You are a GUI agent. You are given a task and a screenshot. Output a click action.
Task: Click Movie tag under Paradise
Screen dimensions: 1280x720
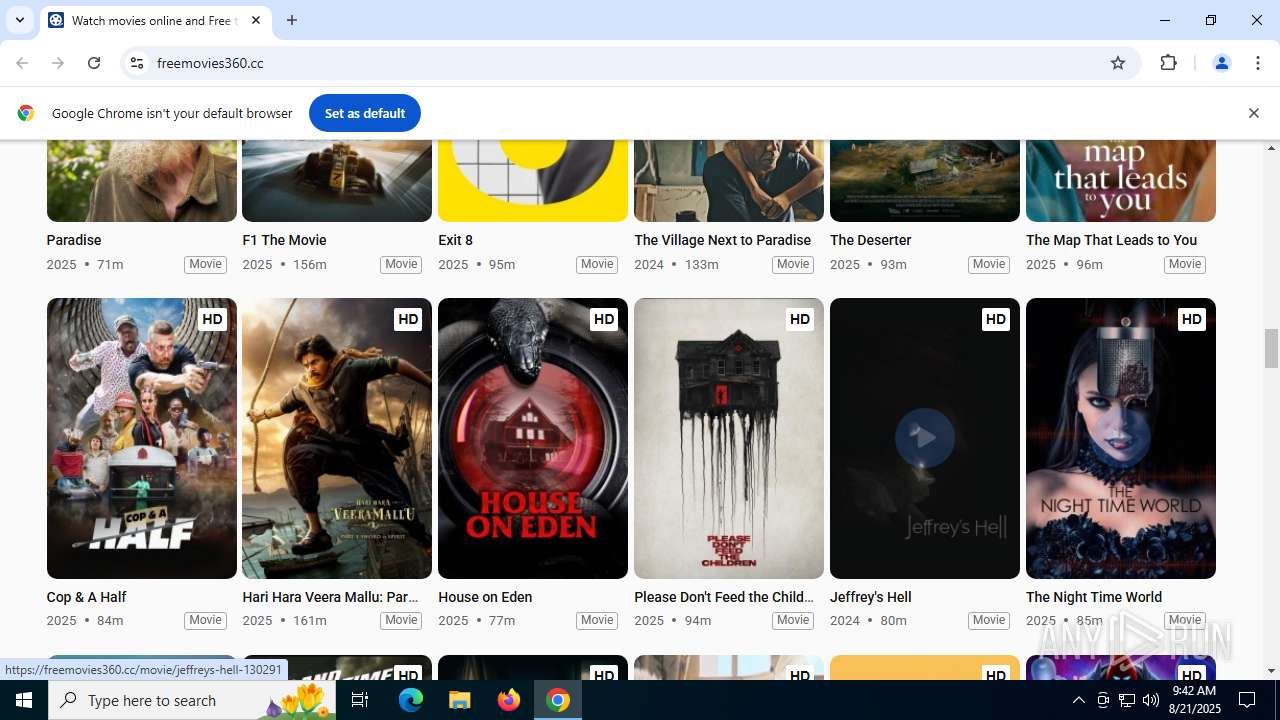coord(205,264)
